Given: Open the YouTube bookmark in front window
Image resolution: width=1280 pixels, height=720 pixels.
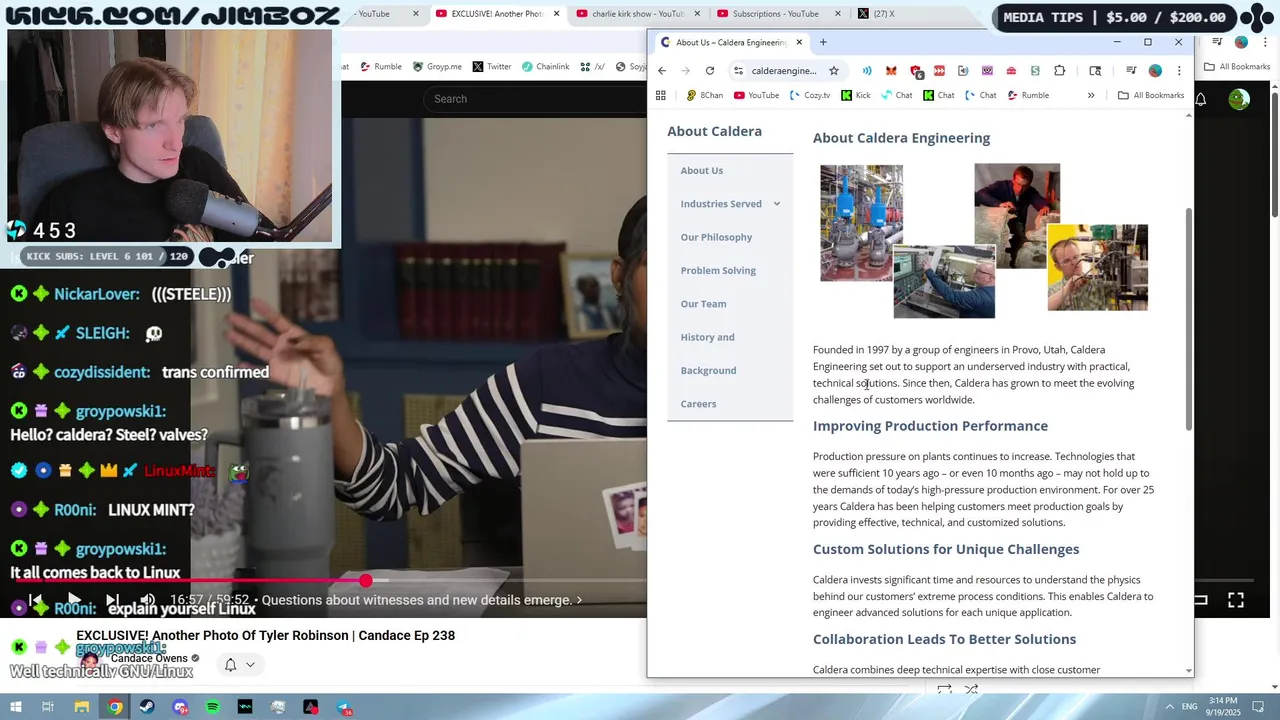Looking at the screenshot, I should [756, 95].
